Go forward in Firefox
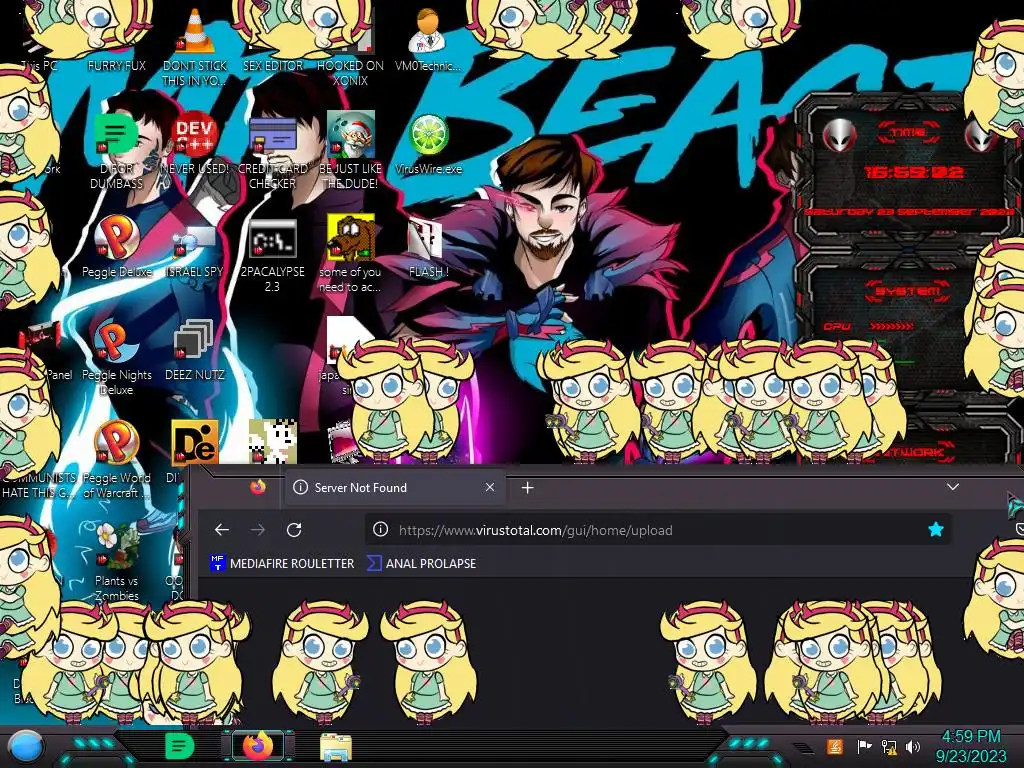 click(x=258, y=530)
